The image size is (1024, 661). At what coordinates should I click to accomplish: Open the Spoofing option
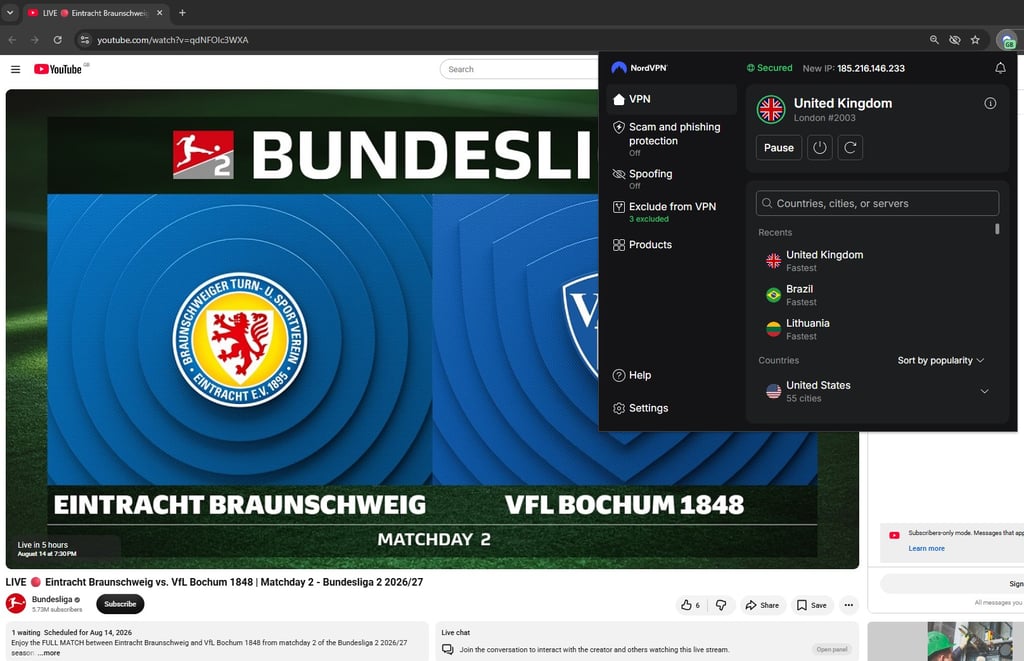(671, 178)
